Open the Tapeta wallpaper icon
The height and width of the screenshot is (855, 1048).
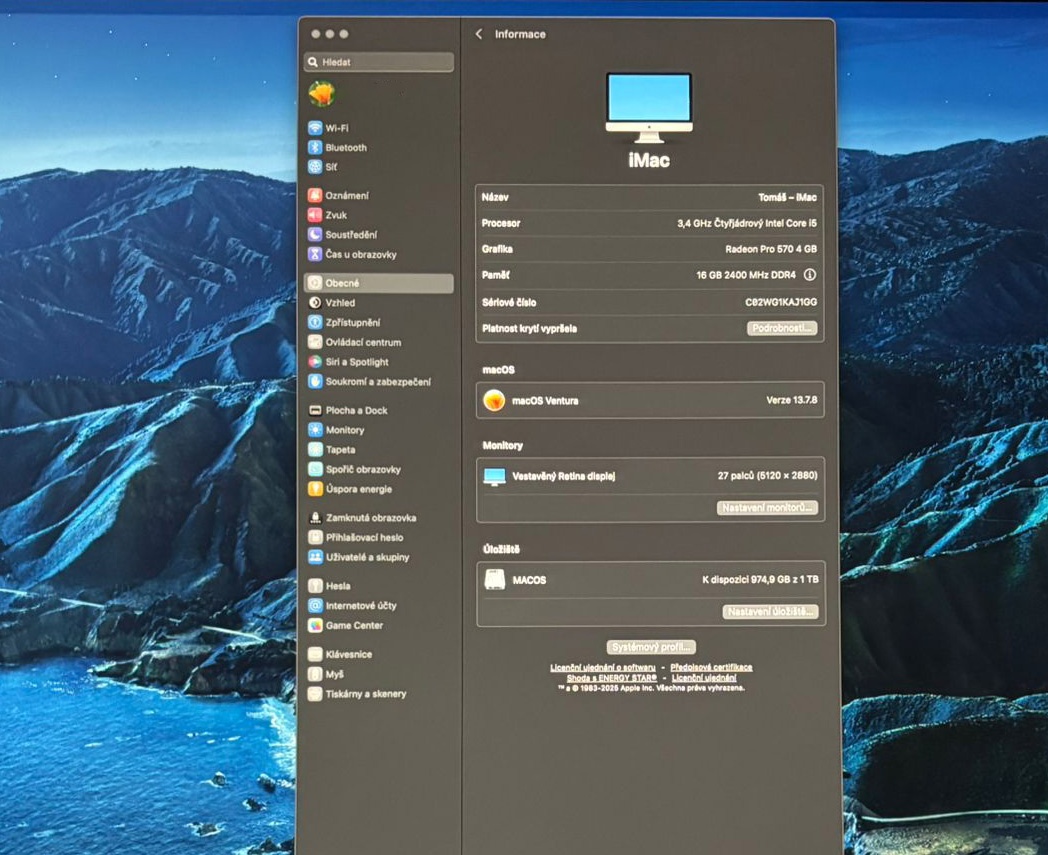click(315, 450)
